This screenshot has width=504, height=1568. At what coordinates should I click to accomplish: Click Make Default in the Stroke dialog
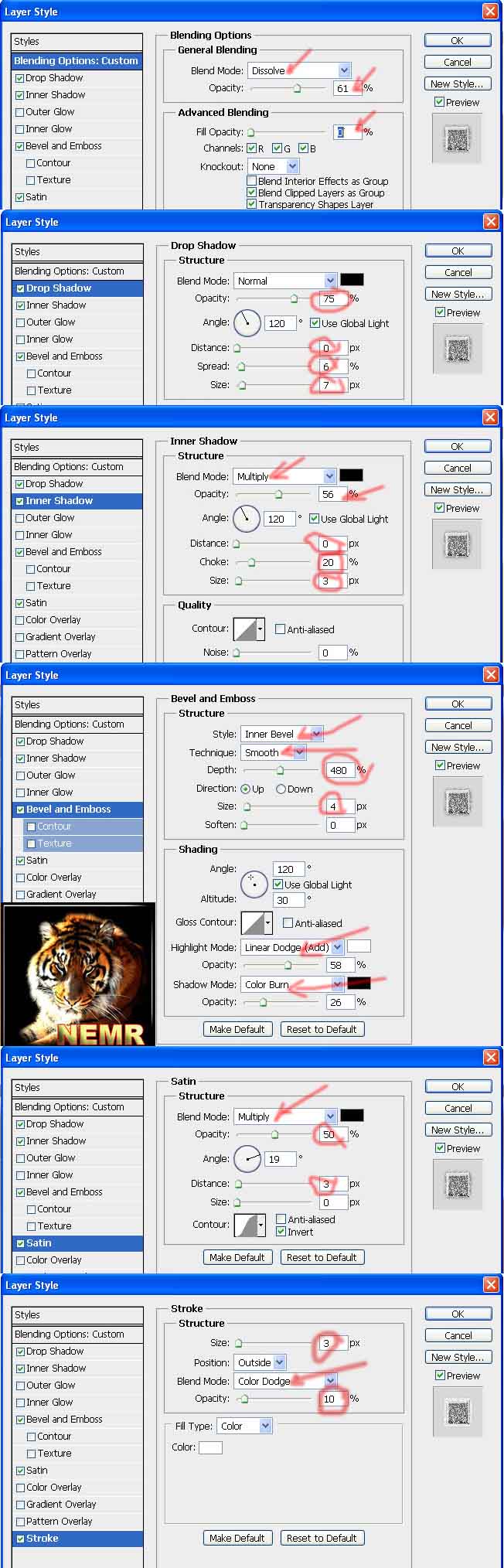[x=237, y=1538]
